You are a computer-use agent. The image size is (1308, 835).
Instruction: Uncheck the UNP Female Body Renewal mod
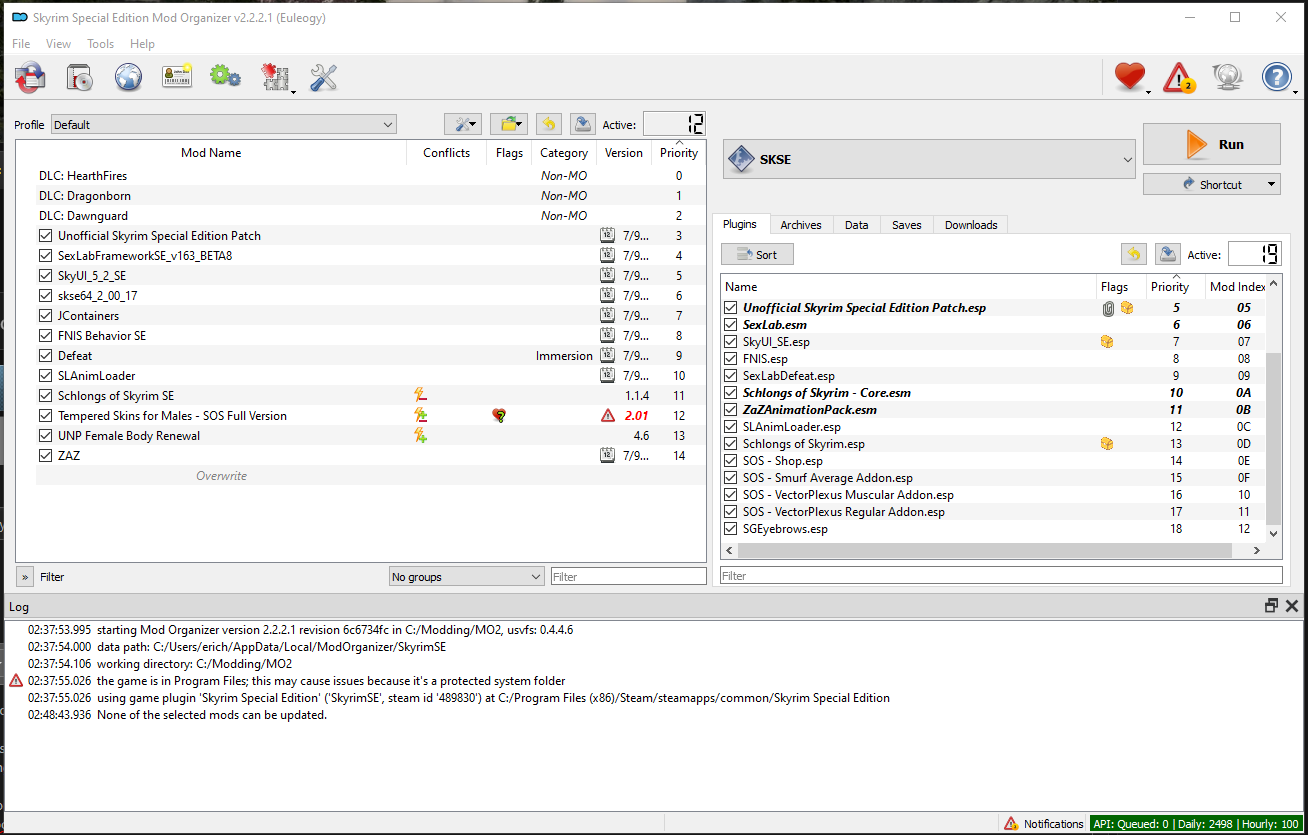click(45, 436)
